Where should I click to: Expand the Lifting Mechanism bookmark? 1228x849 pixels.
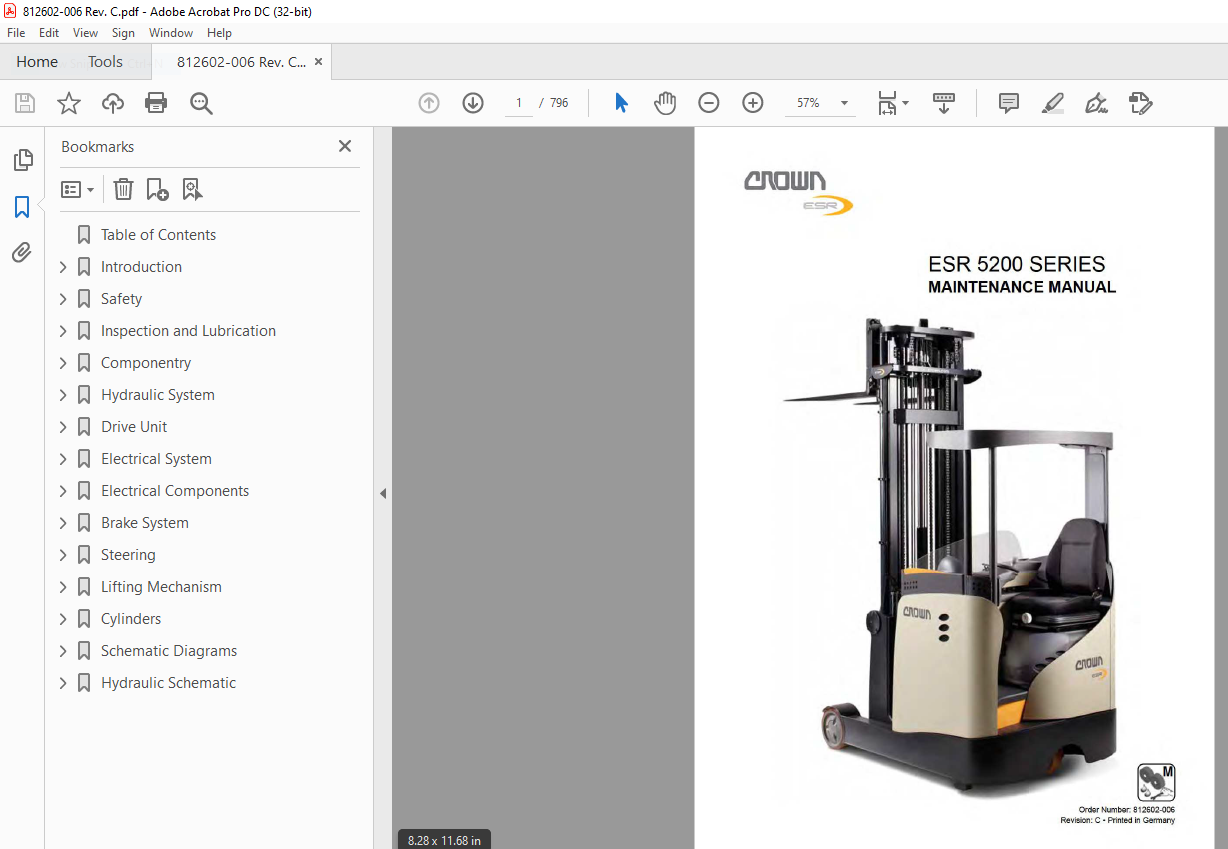[x=63, y=587]
